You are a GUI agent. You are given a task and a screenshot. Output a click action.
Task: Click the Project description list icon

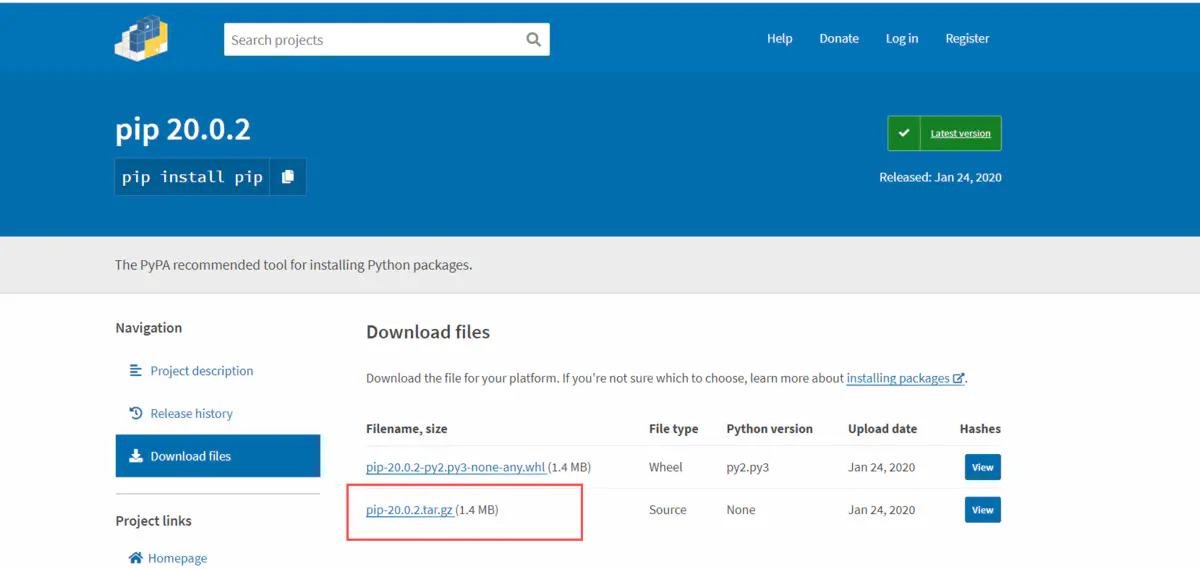click(136, 371)
